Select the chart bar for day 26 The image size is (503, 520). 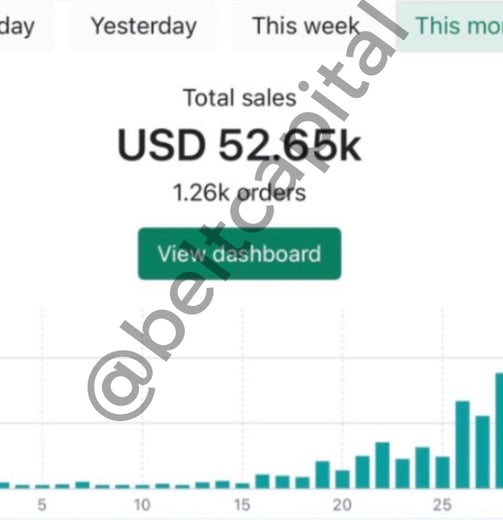(x=462, y=445)
